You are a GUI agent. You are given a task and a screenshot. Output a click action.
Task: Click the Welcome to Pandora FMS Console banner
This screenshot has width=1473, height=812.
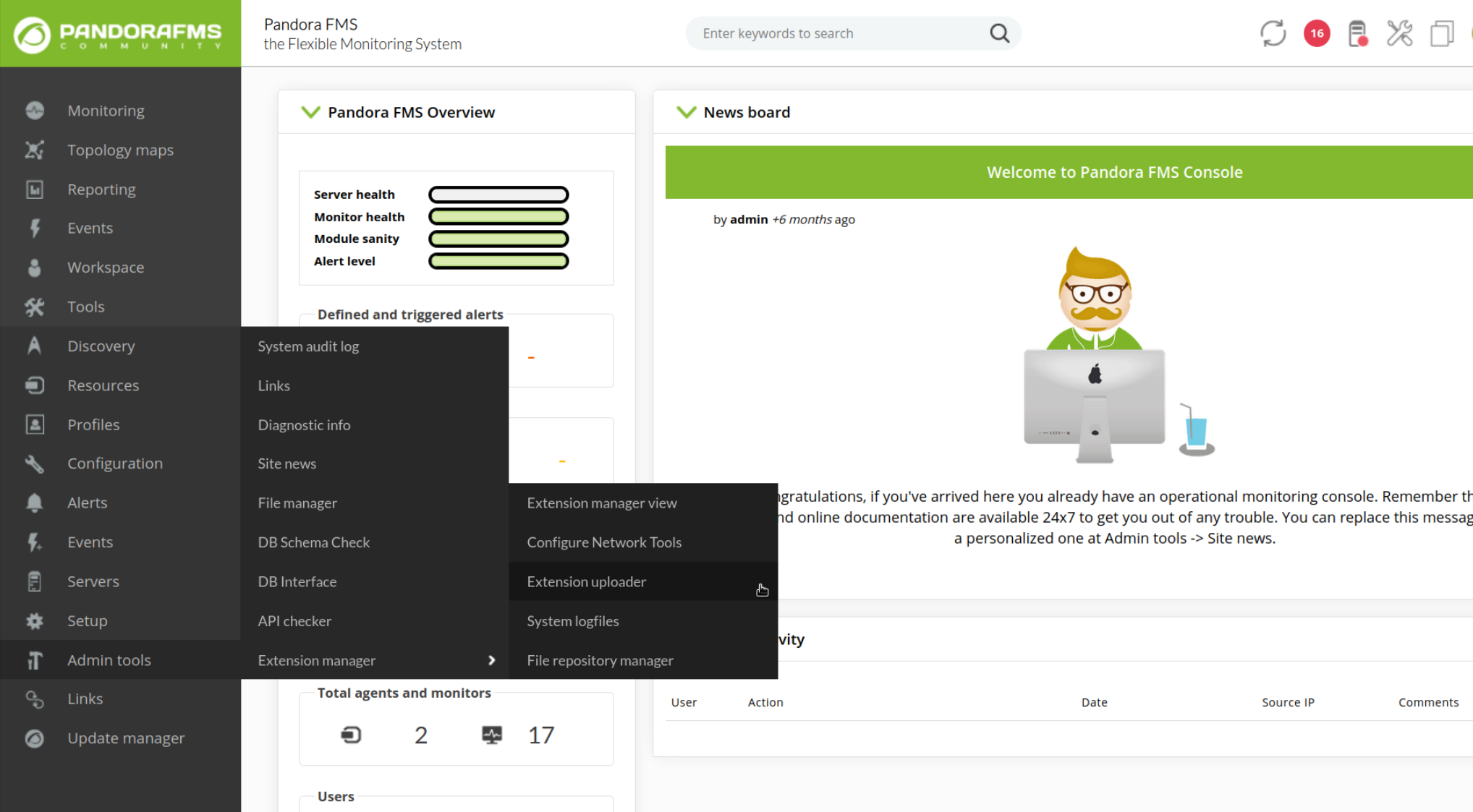point(1069,172)
